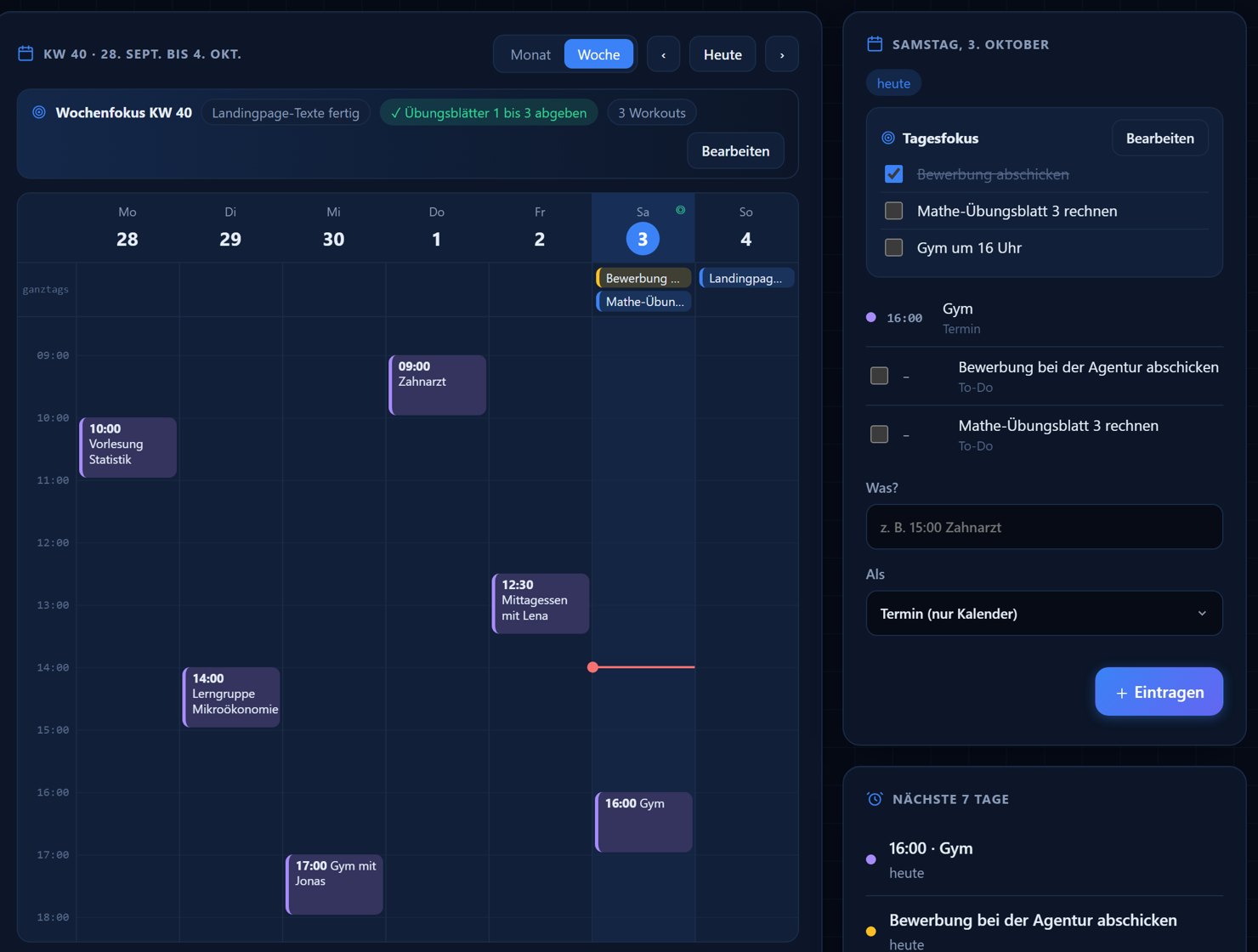Open the 12:30 Mittagessen mit Lena event
Image resolution: width=1258 pixels, height=952 pixels.
tap(541, 603)
